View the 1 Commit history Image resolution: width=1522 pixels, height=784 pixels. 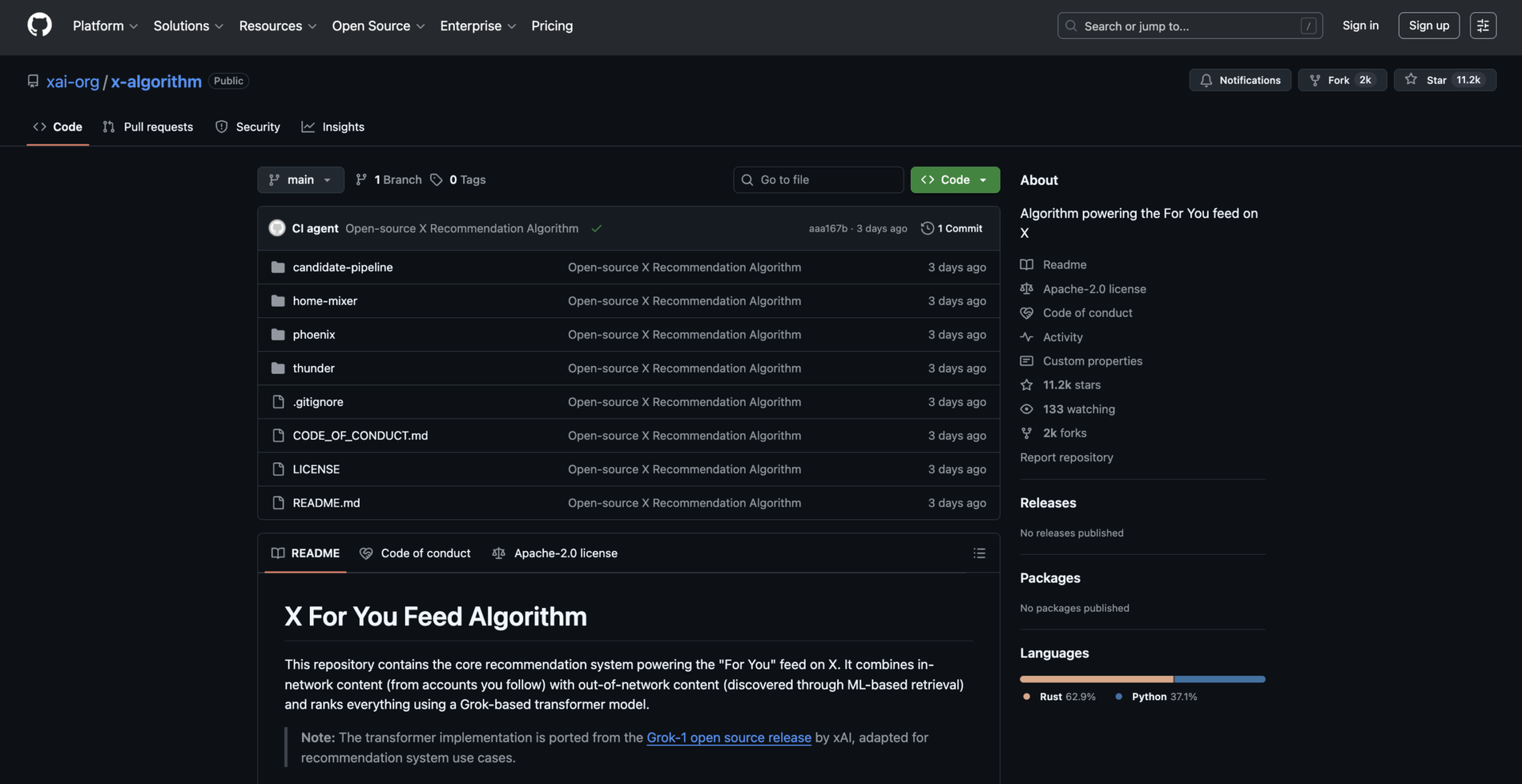[x=951, y=228]
